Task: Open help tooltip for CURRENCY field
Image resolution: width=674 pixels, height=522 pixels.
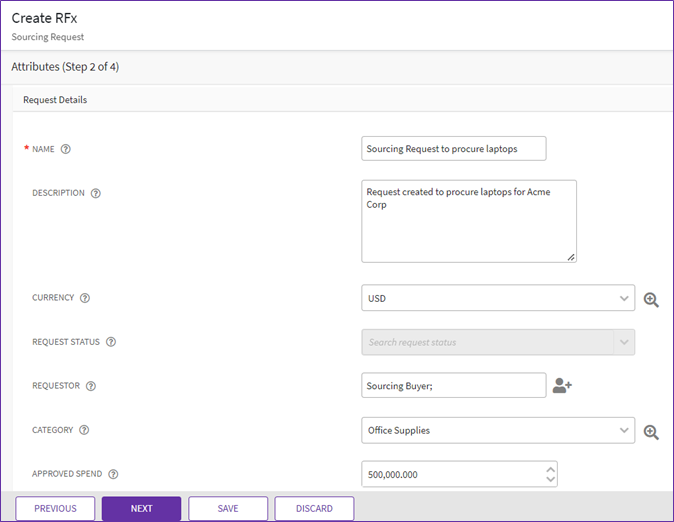Action: pyautogui.click(x=85, y=298)
